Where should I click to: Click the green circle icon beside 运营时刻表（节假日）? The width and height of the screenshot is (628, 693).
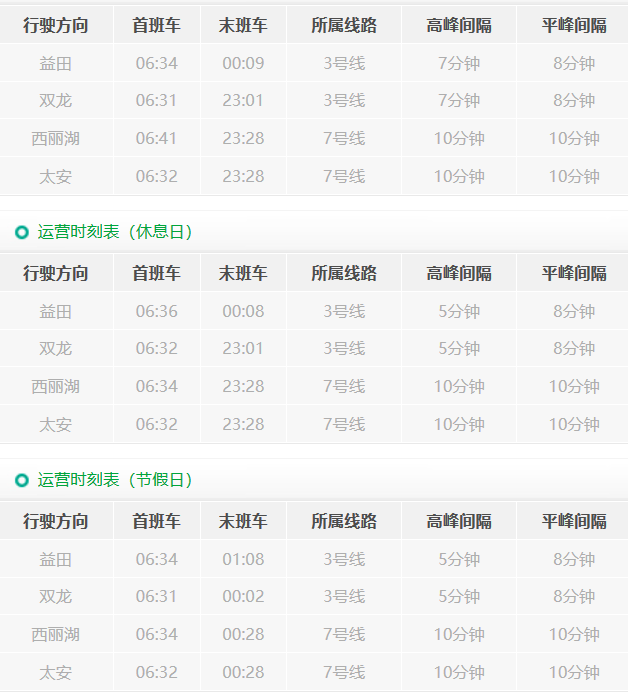pos(22,481)
